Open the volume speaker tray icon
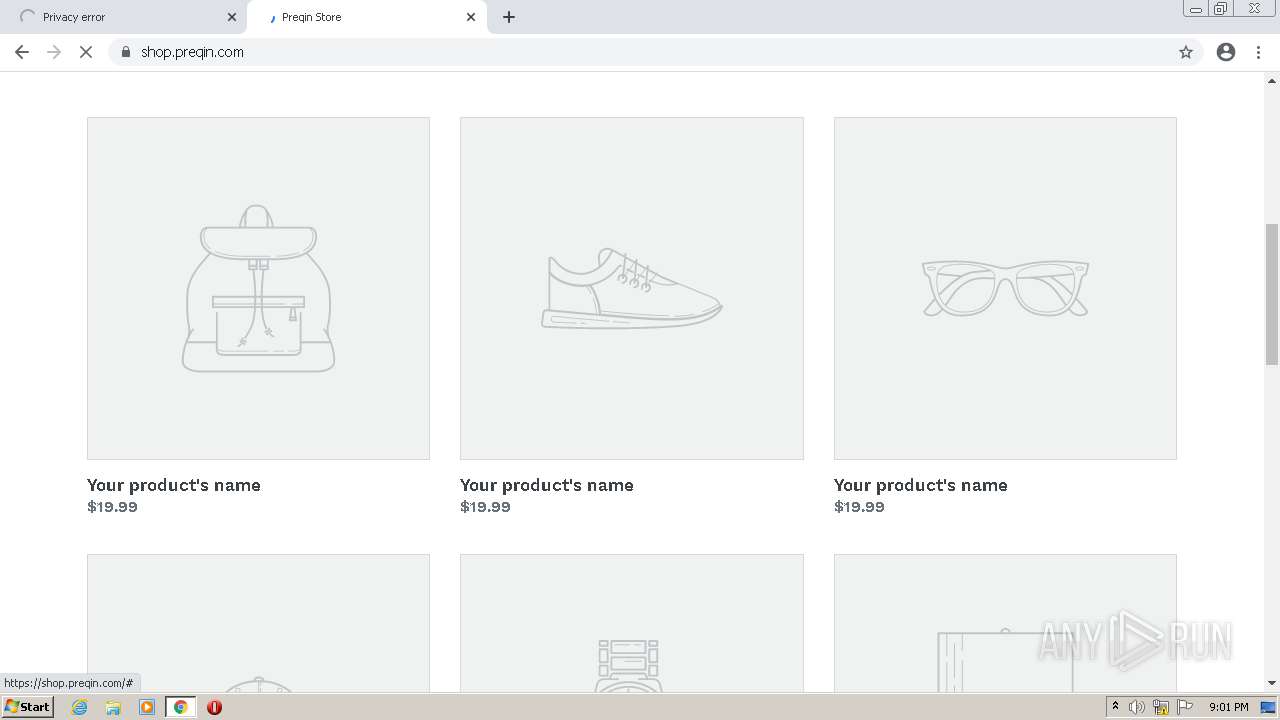This screenshot has height=720, width=1280. 1137,707
